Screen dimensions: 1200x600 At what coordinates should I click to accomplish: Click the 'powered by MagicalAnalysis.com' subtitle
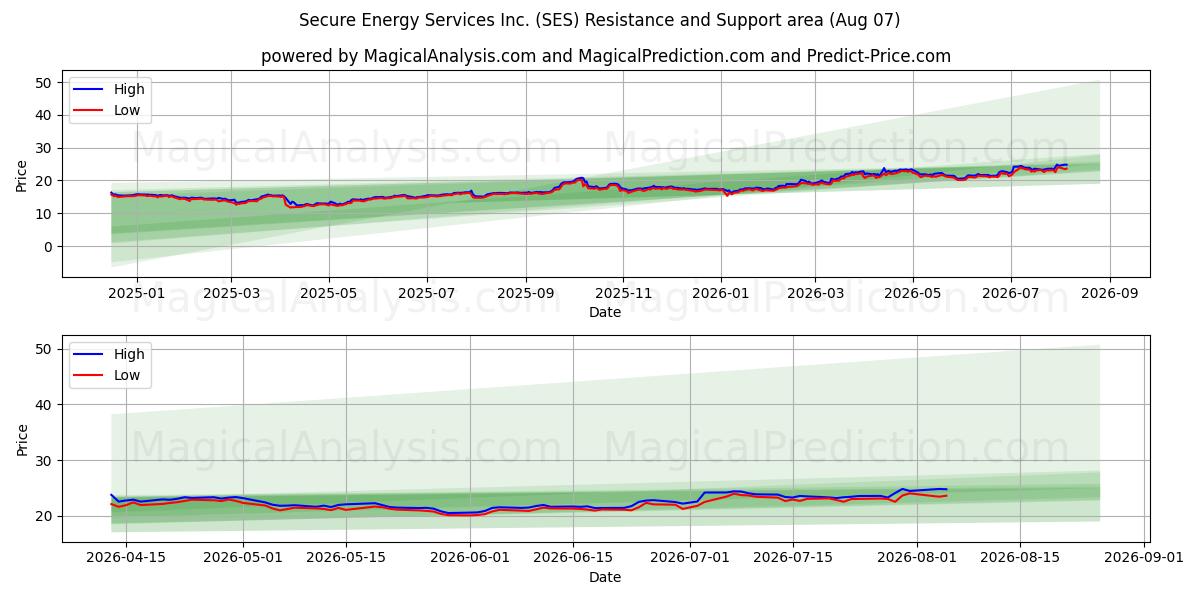click(605, 56)
